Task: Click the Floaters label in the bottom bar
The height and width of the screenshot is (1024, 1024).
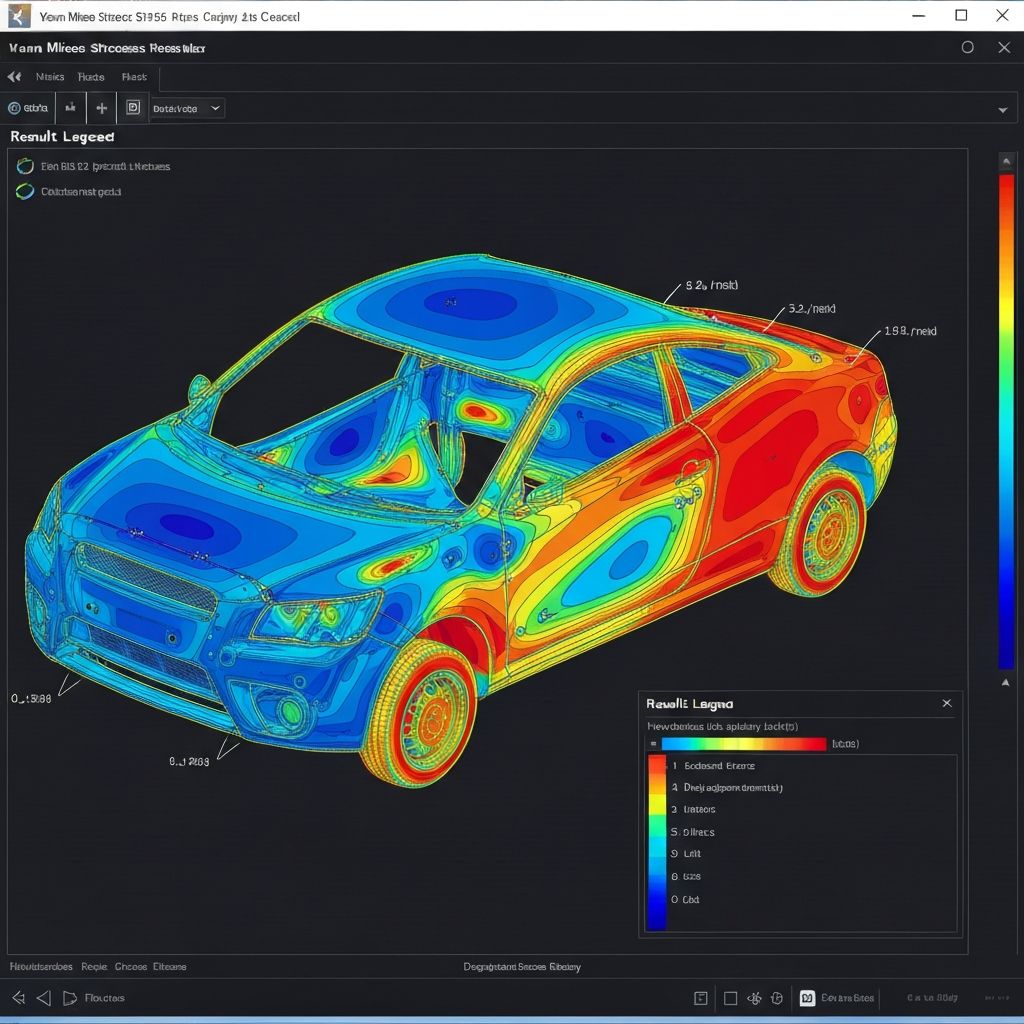Action: pos(103,997)
